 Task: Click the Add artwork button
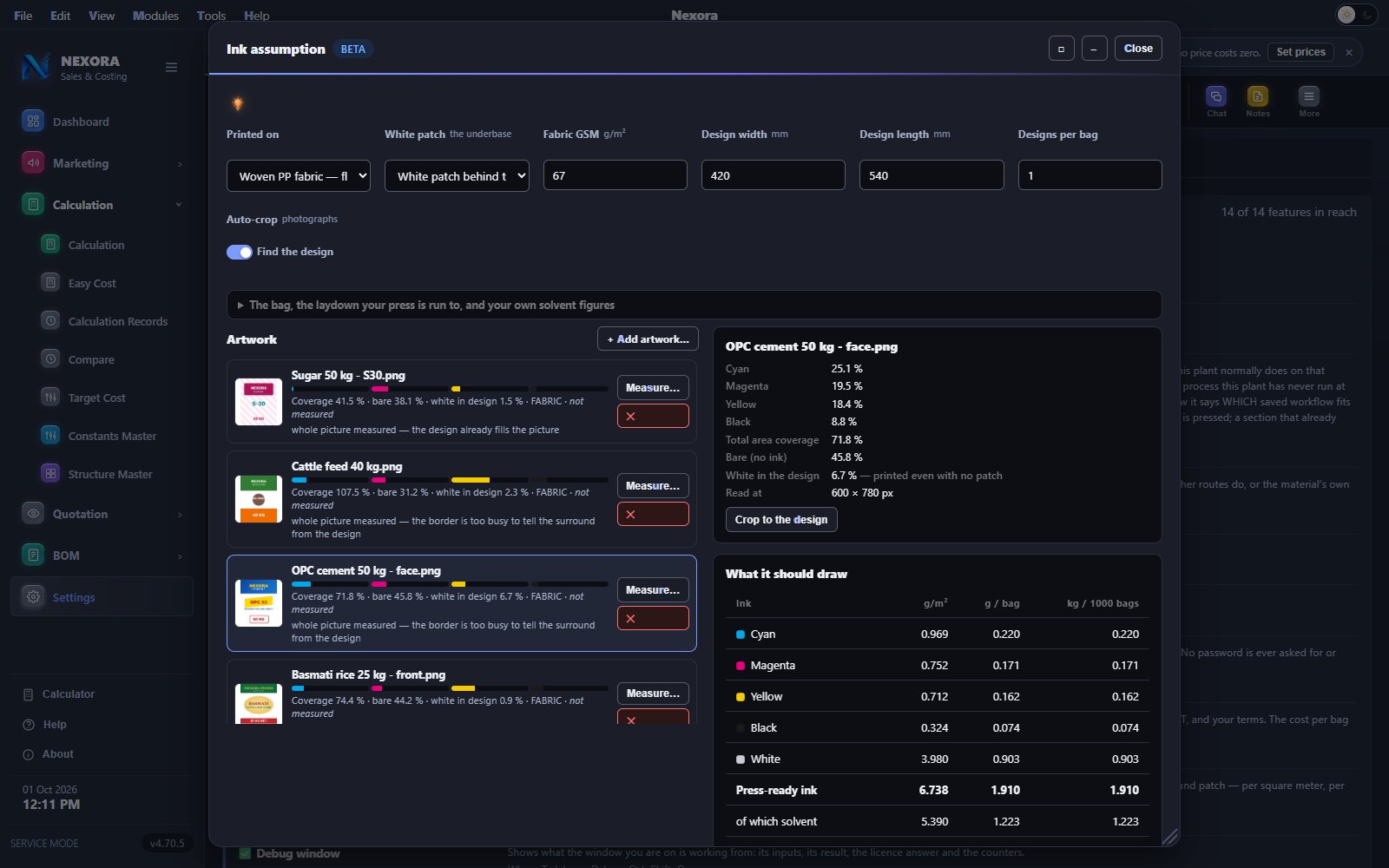pyautogui.click(x=648, y=339)
